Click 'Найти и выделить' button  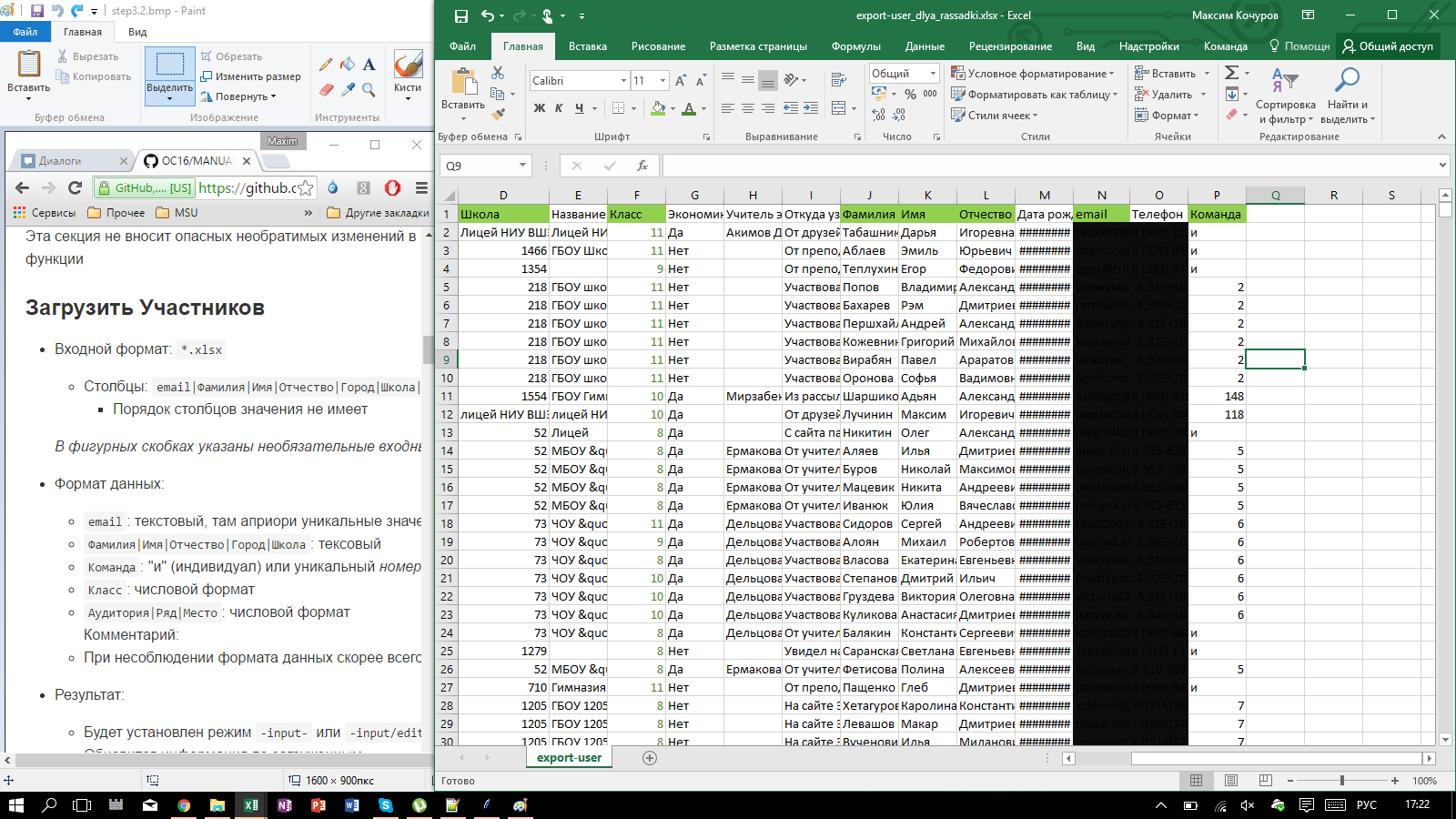click(x=1348, y=96)
